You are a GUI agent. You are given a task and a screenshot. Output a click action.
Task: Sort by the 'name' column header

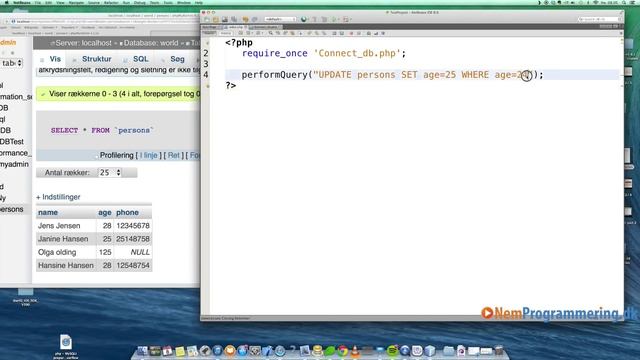click(x=48, y=212)
